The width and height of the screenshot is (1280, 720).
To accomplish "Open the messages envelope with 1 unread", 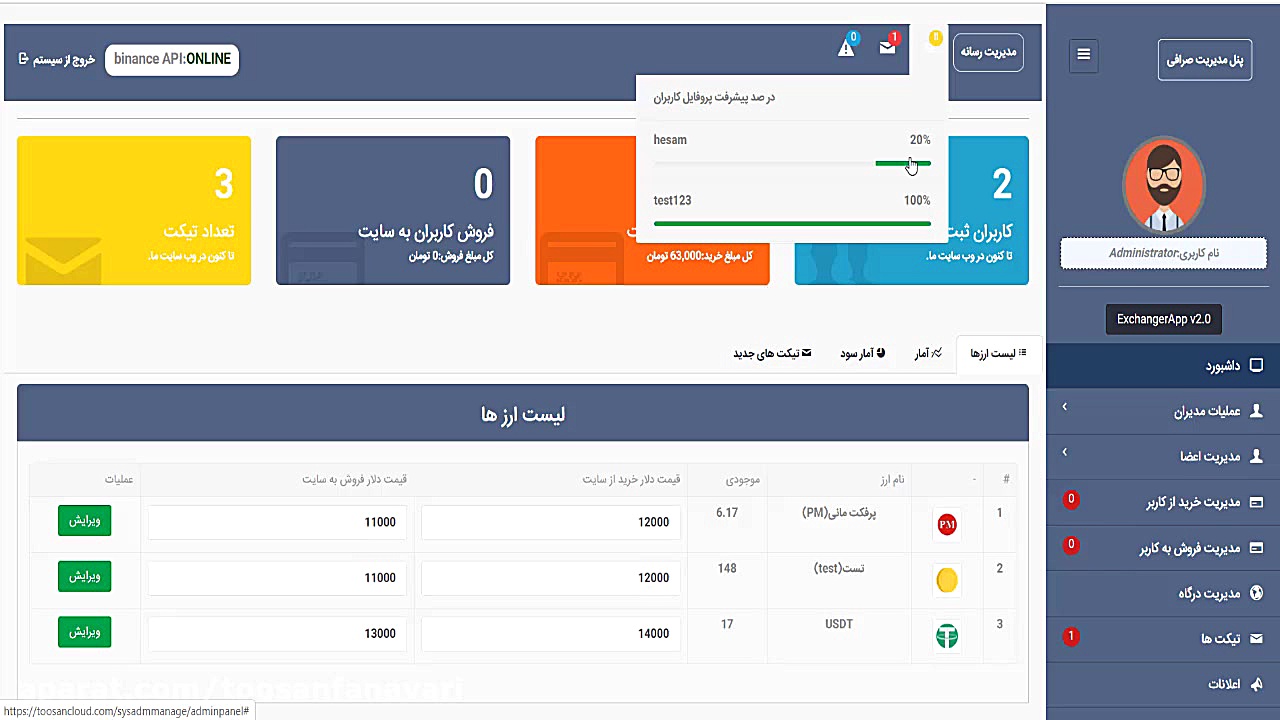I will click(x=887, y=47).
